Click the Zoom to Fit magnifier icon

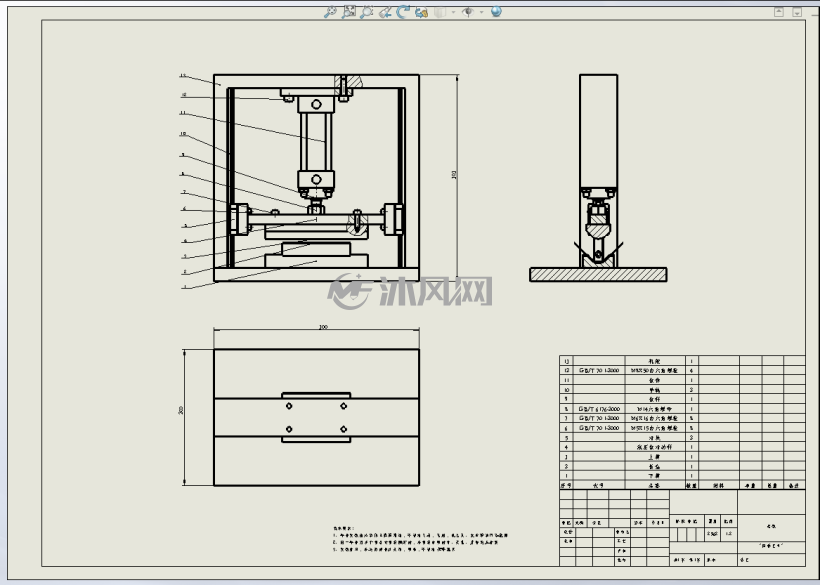click(x=330, y=12)
